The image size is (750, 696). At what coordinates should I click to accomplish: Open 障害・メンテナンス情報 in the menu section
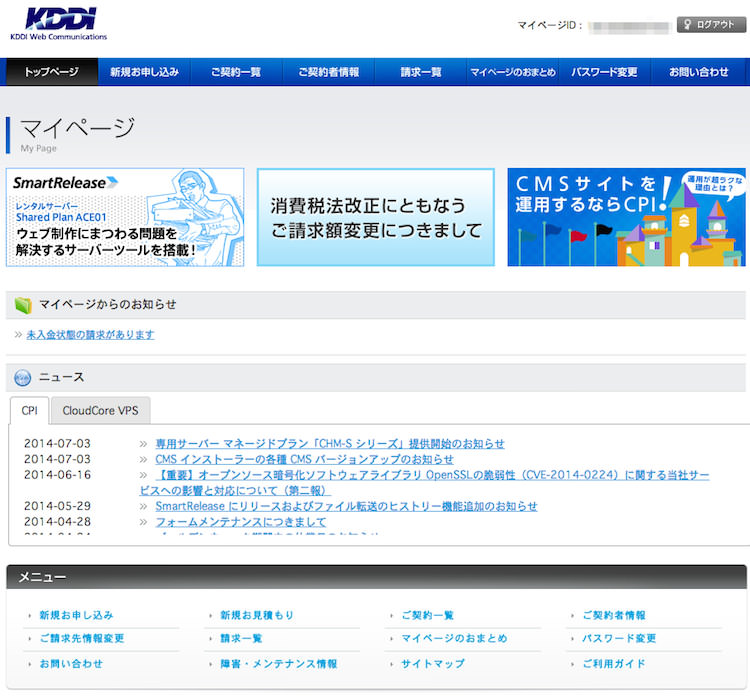(278, 664)
